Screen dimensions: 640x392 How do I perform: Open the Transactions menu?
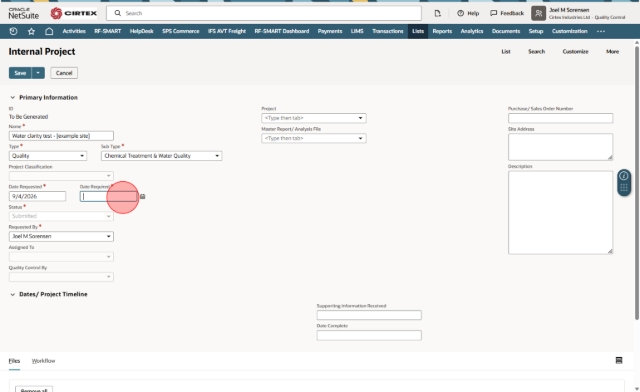pos(388,31)
